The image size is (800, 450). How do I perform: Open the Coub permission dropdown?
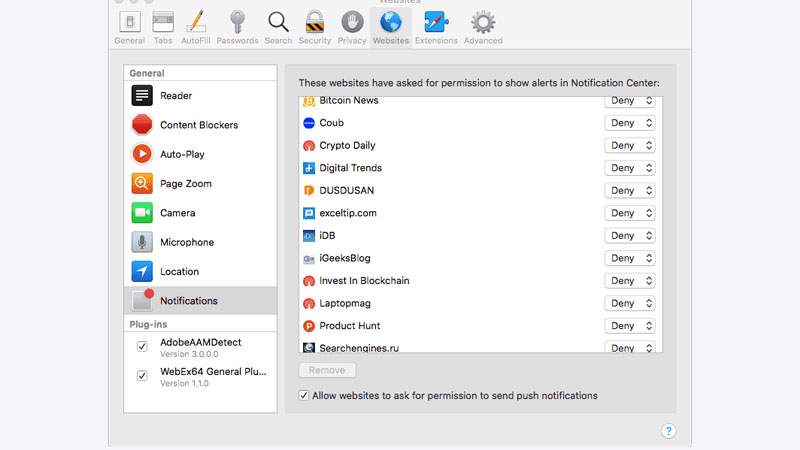[x=630, y=123]
